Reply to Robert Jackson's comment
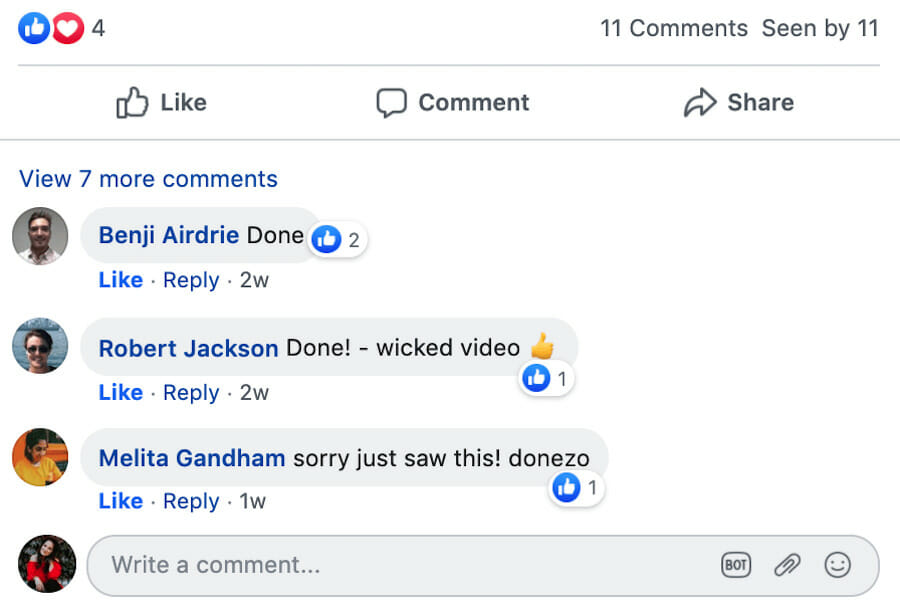 [191, 393]
